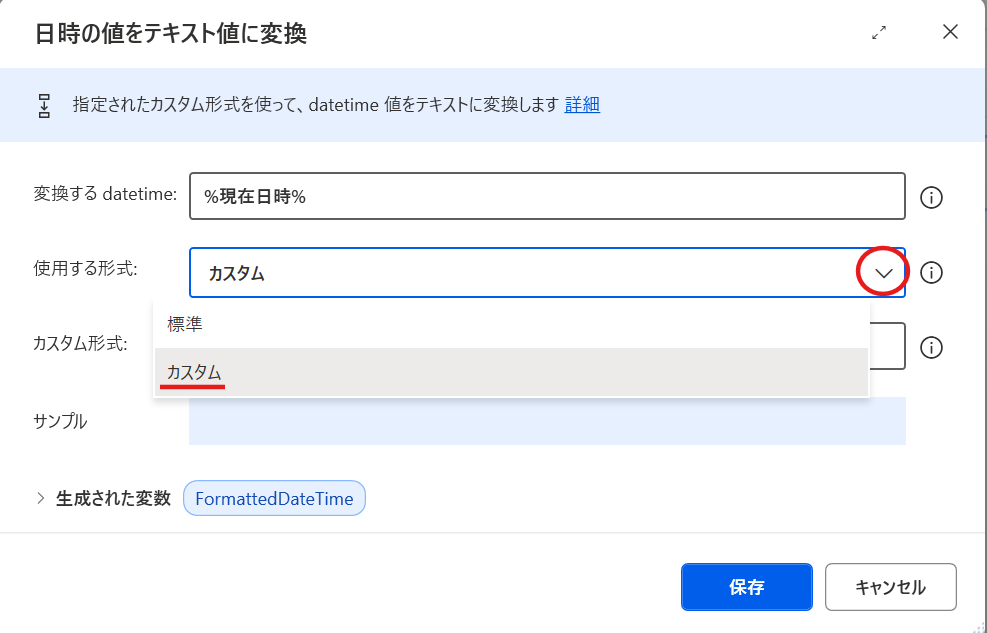The image size is (987, 633).
Task: Click the info icon beside 使用する形式 dropdown
Action: [931, 272]
